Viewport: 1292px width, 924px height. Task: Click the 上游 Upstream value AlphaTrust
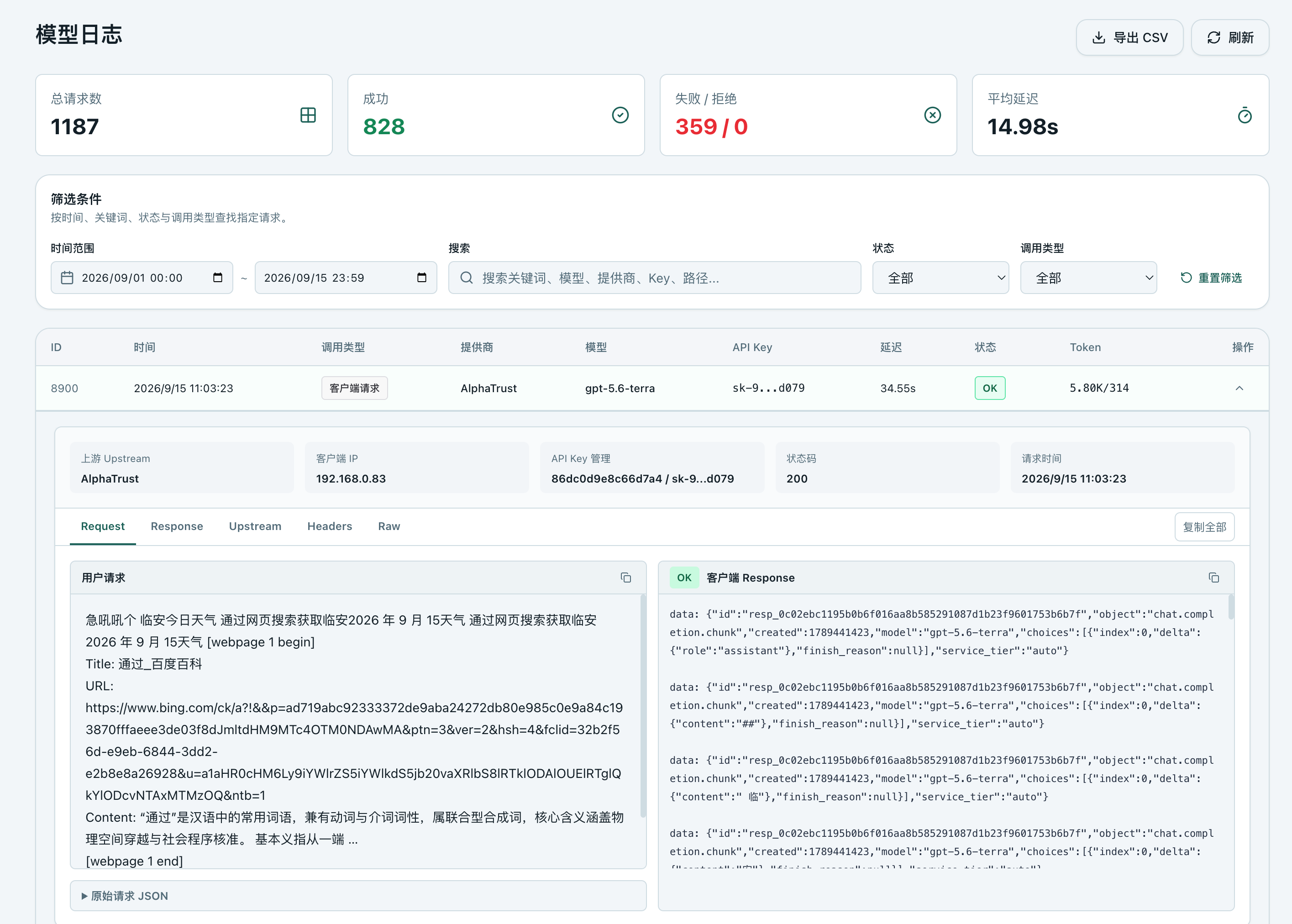click(110, 478)
